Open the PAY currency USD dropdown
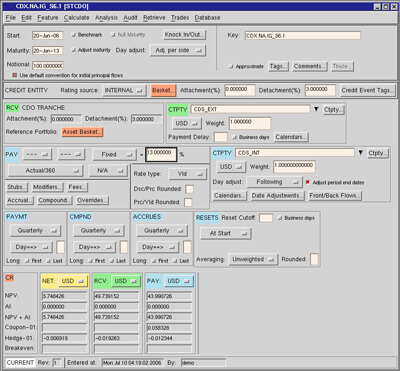Image resolution: width=400 pixels, height=371 pixels. (179, 281)
